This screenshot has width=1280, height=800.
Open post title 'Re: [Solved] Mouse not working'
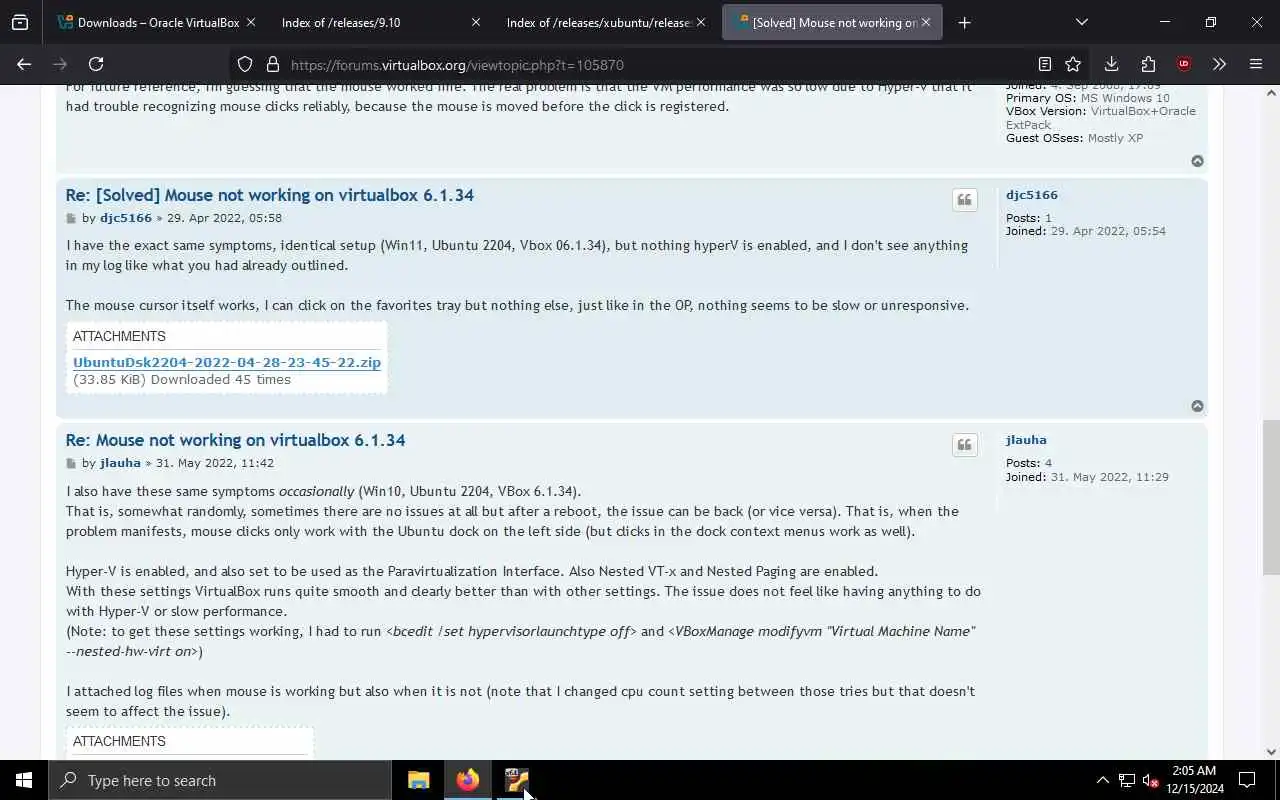[x=270, y=195]
